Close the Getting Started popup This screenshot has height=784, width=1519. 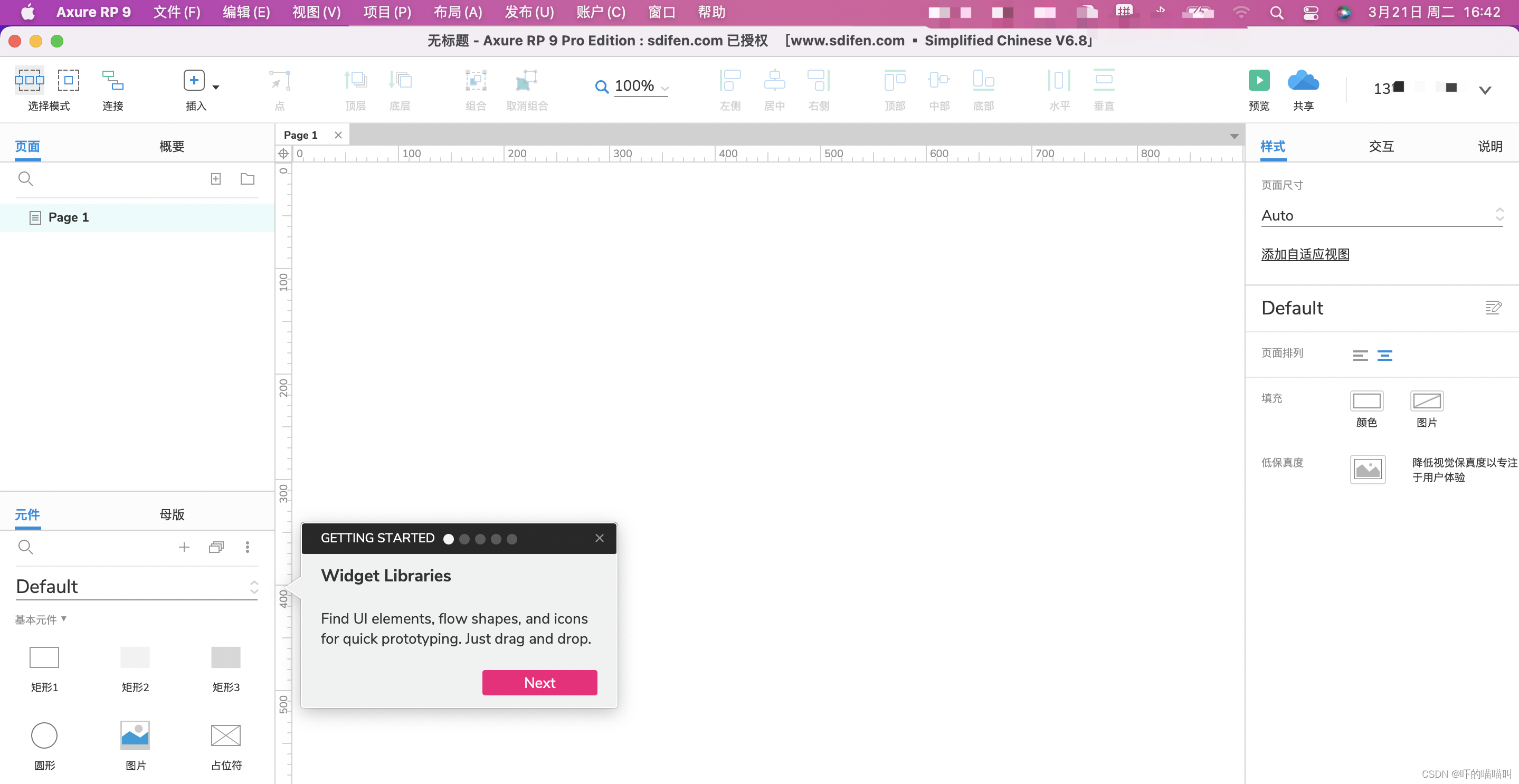[600, 538]
